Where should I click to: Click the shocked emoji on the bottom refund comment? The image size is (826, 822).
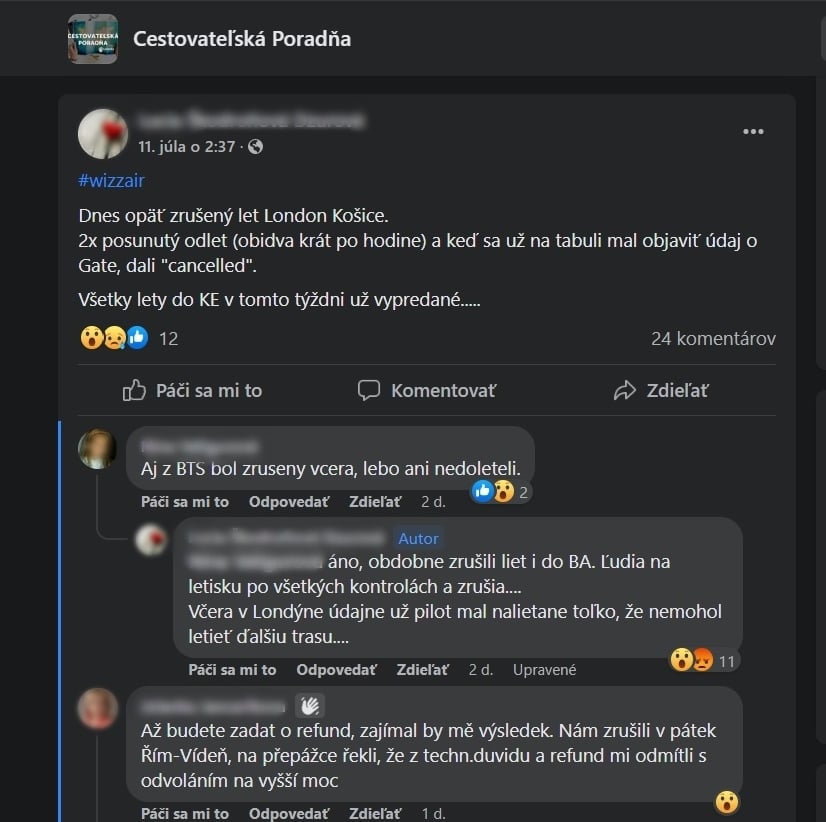726,802
